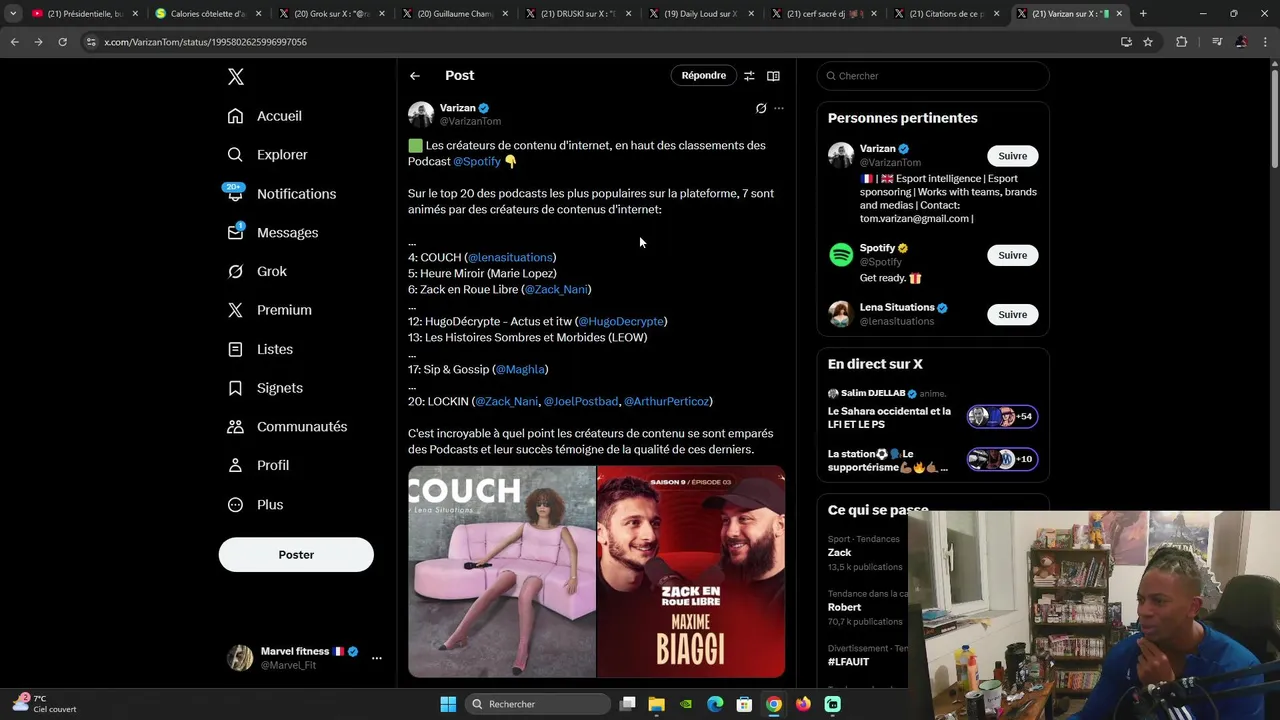The width and height of the screenshot is (1280, 720).
Task: Open the COUCH podcast image
Action: click(x=502, y=572)
